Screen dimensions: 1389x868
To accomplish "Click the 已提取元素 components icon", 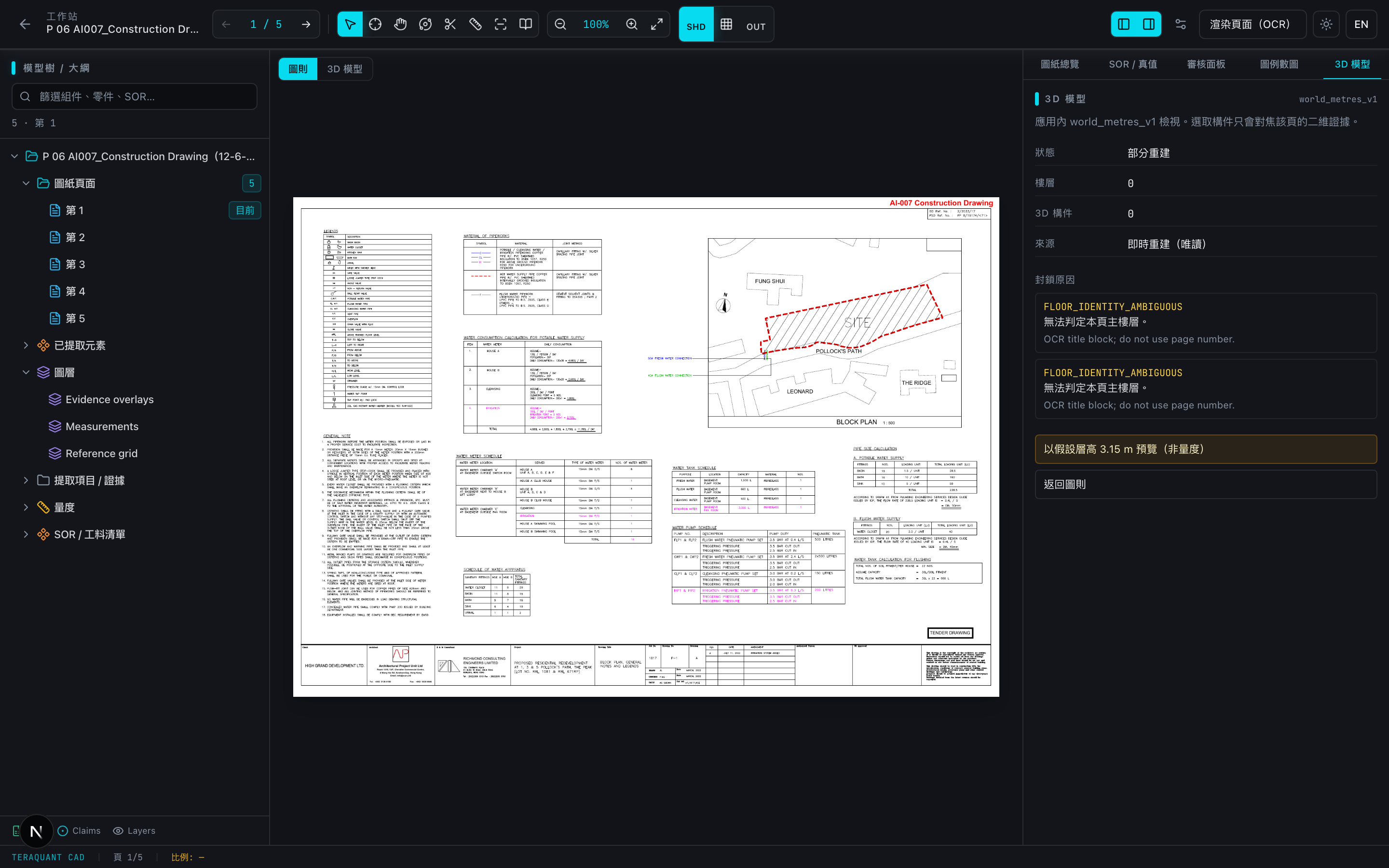I will (43, 345).
